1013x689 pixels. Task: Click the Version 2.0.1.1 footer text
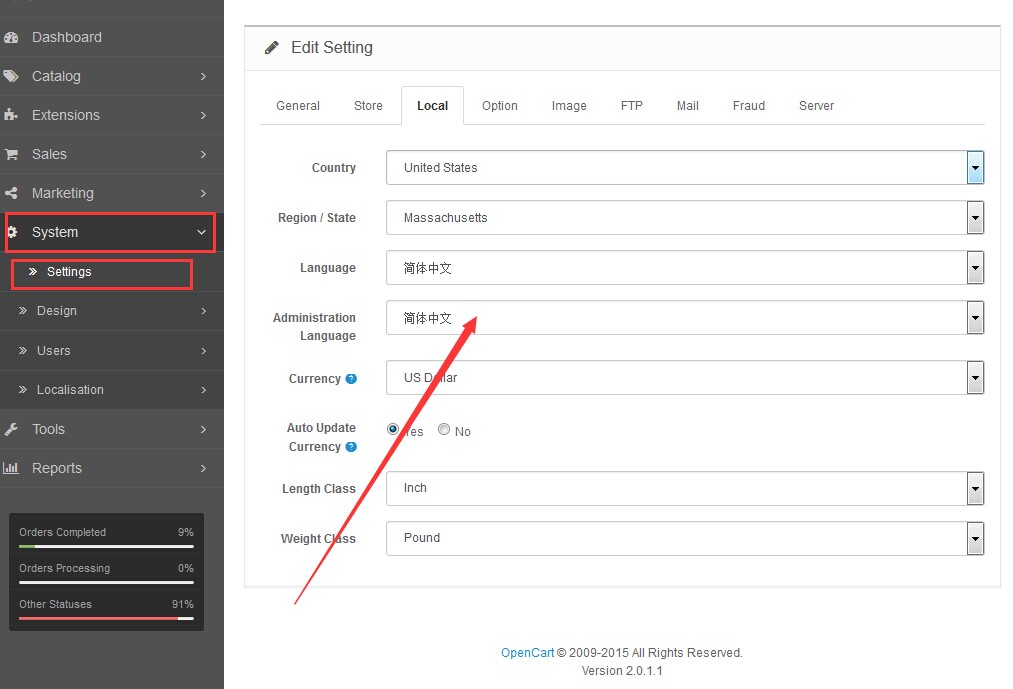click(x=621, y=671)
